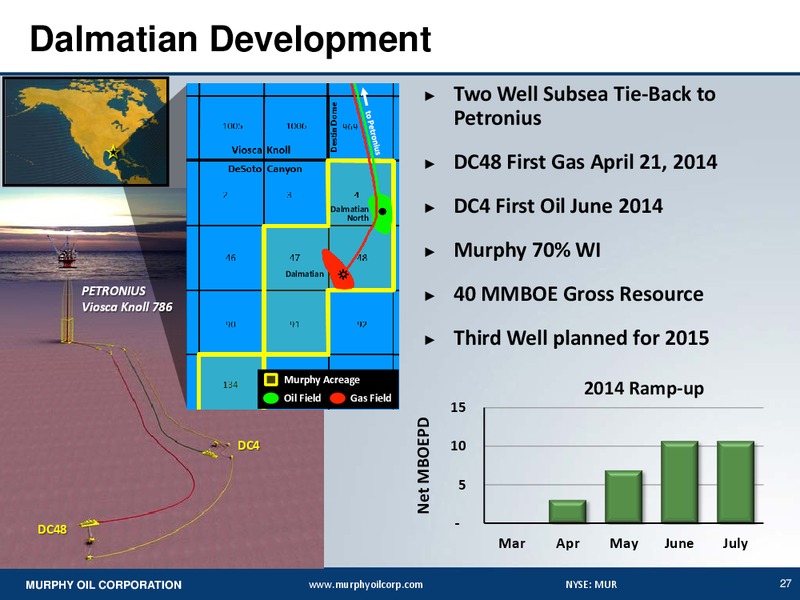Click the 'Third Well planned for 2015' bullet
The image size is (800, 600).
pos(581,338)
